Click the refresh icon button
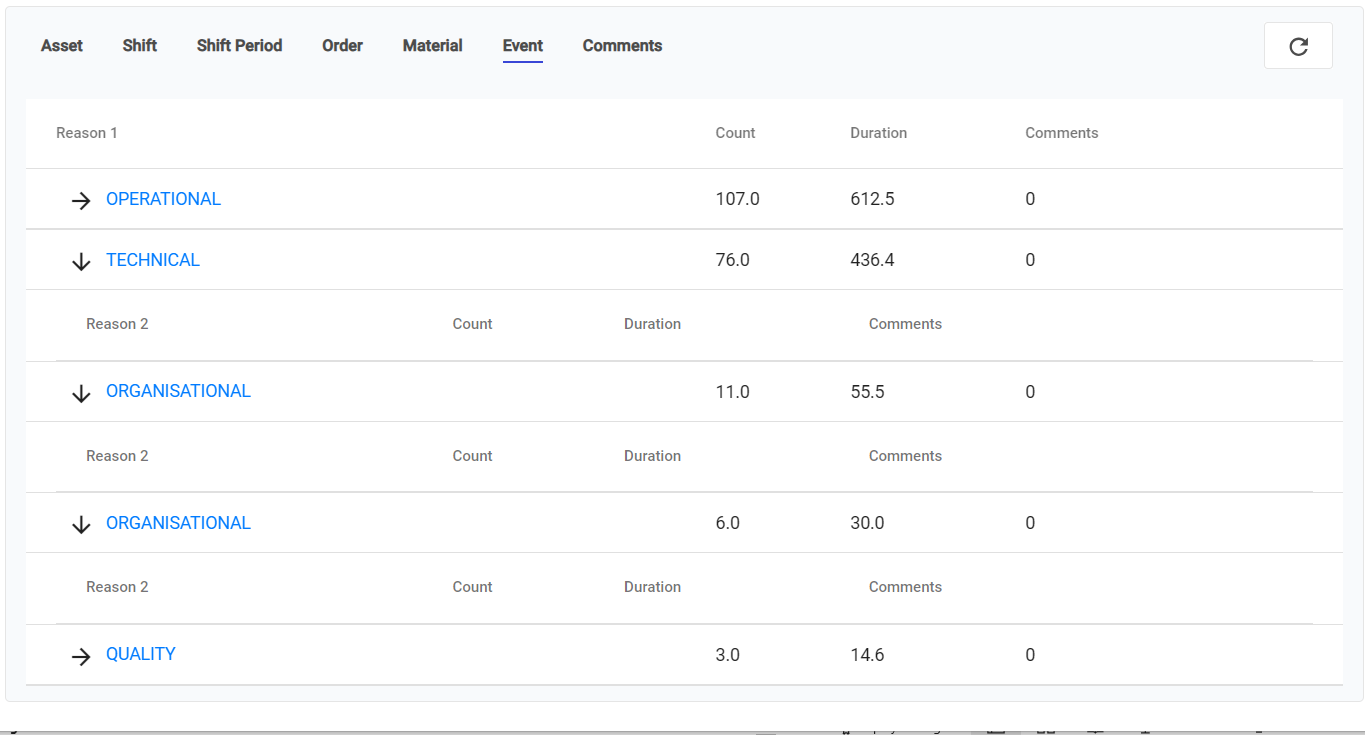1365x735 pixels. click(x=1298, y=46)
